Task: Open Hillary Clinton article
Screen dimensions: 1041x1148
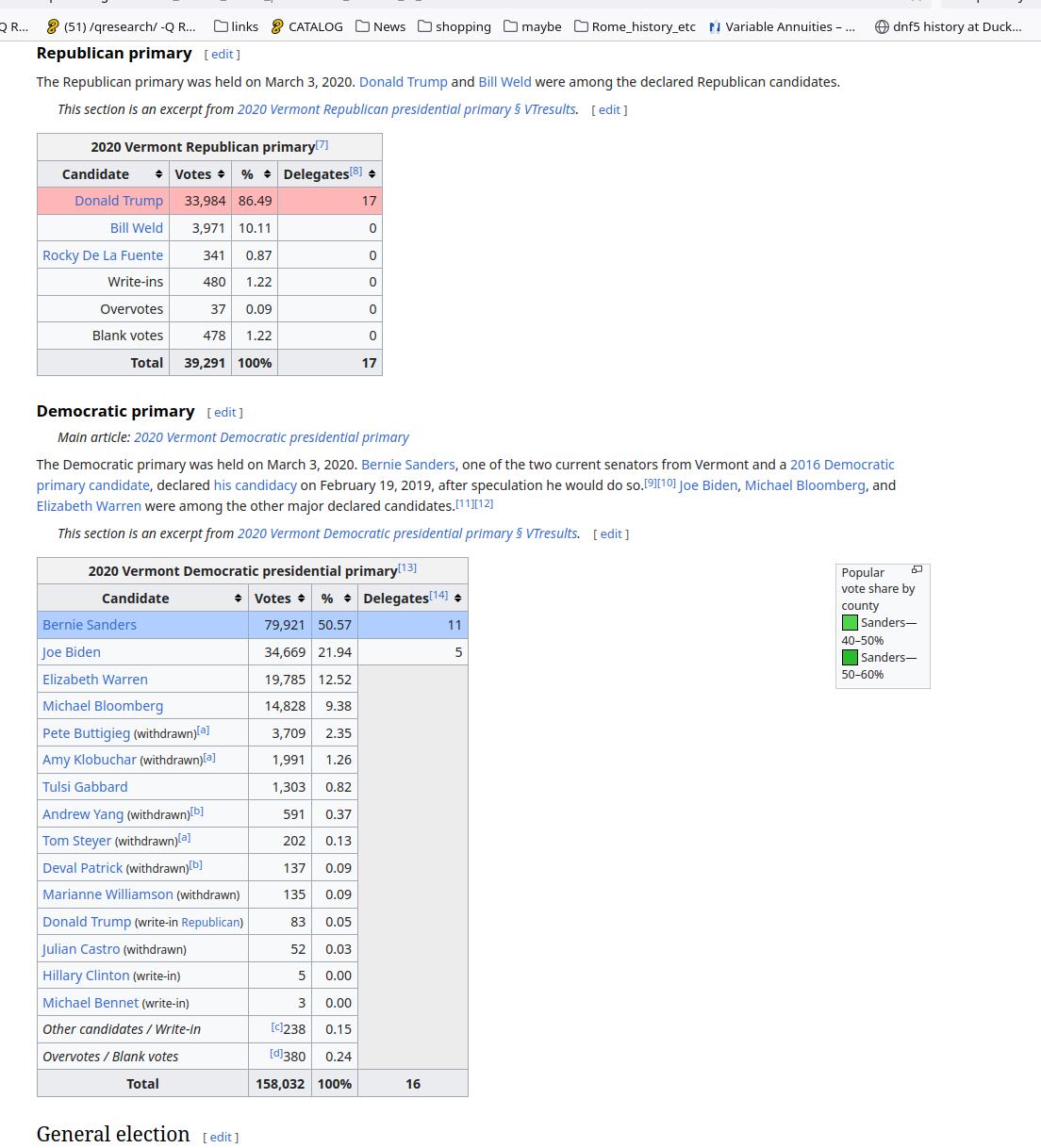Action: [x=86, y=976]
